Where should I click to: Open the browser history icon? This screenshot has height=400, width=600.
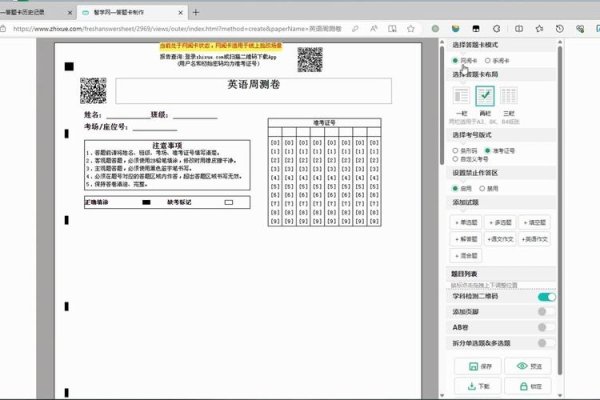pos(559,29)
